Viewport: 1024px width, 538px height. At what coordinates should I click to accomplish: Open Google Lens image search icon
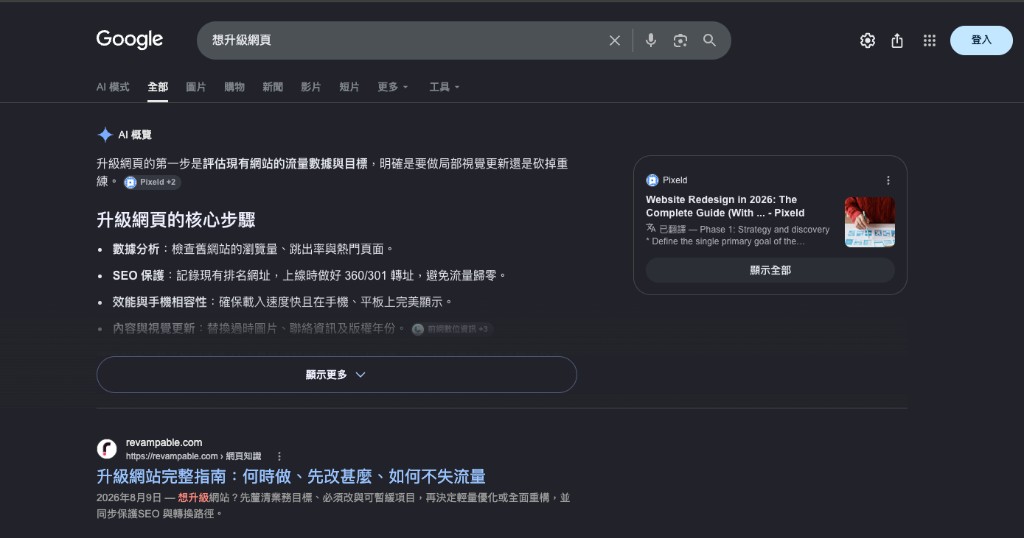pos(680,40)
